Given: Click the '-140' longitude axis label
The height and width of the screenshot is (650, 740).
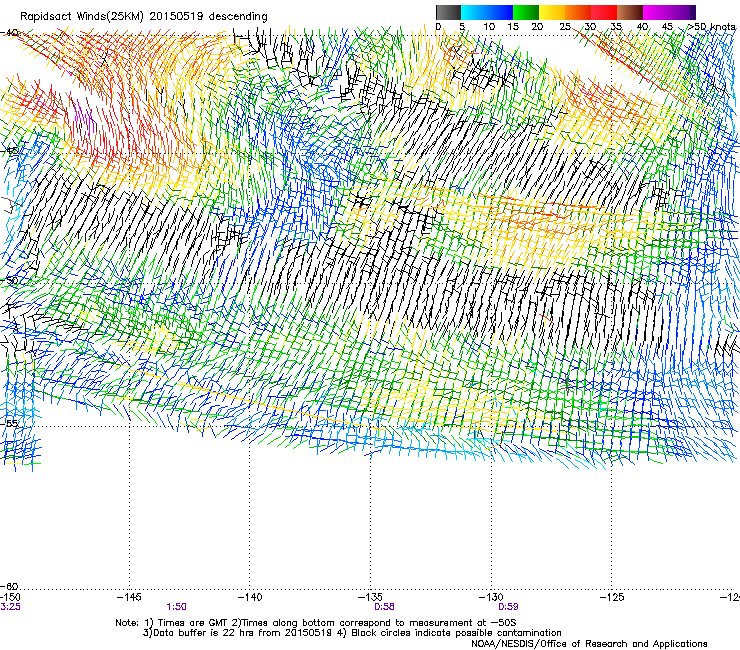Looking at the screenshot, I should tap(250, 597).
